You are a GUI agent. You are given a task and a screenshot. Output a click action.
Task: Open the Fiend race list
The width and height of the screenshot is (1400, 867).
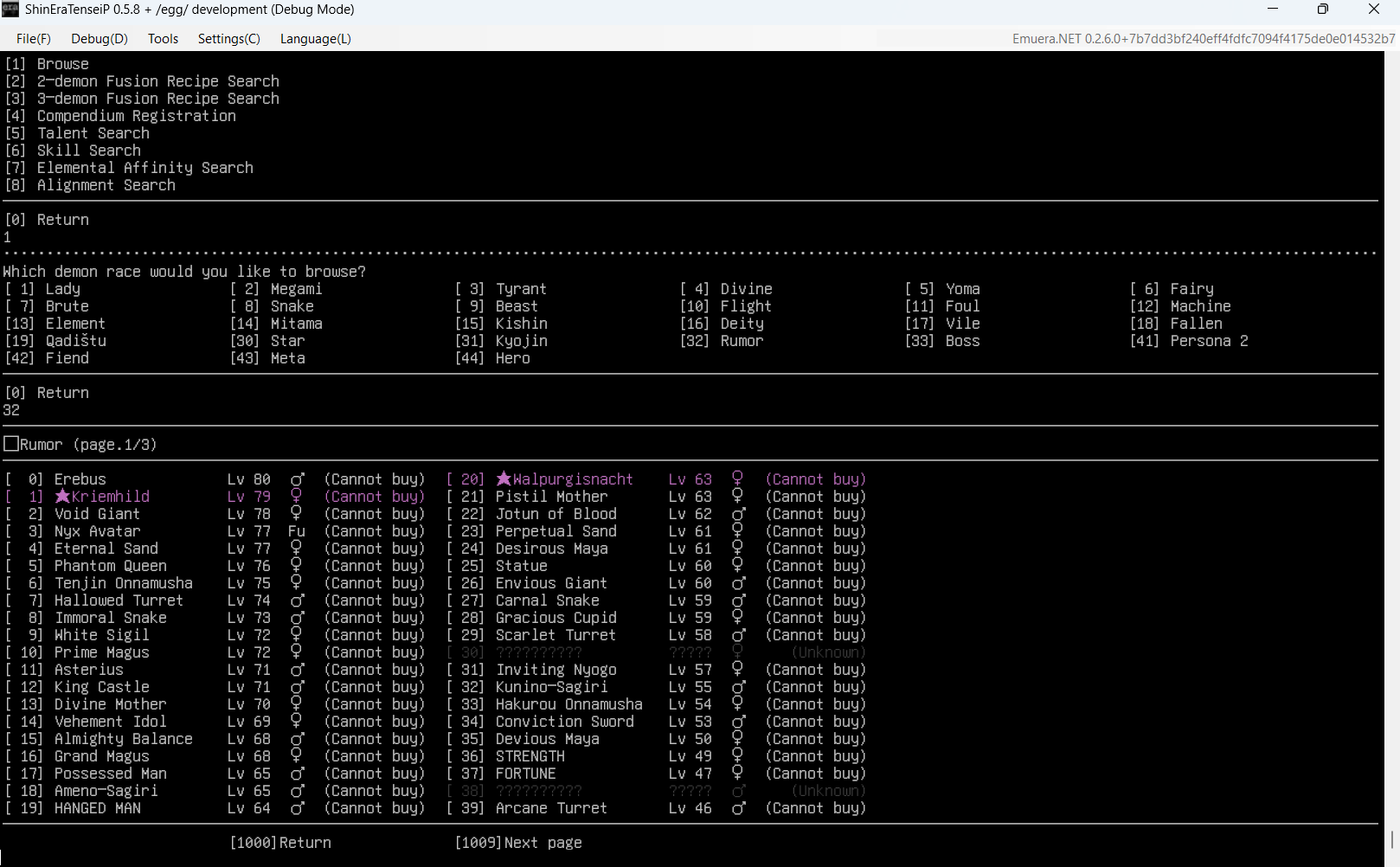(47, 358)
